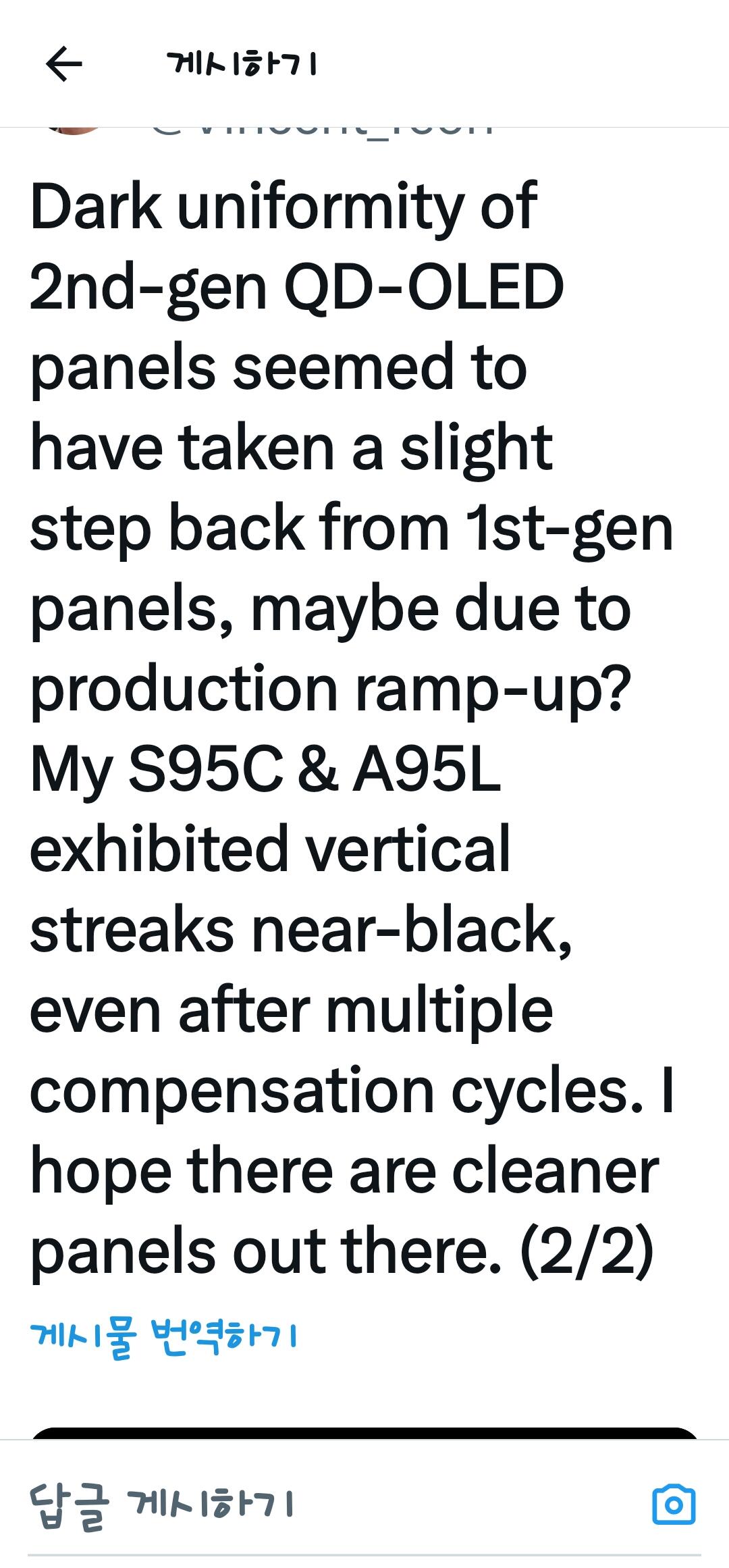
Task: Tap the partially hidden username handle
Action: click(321, 130)
